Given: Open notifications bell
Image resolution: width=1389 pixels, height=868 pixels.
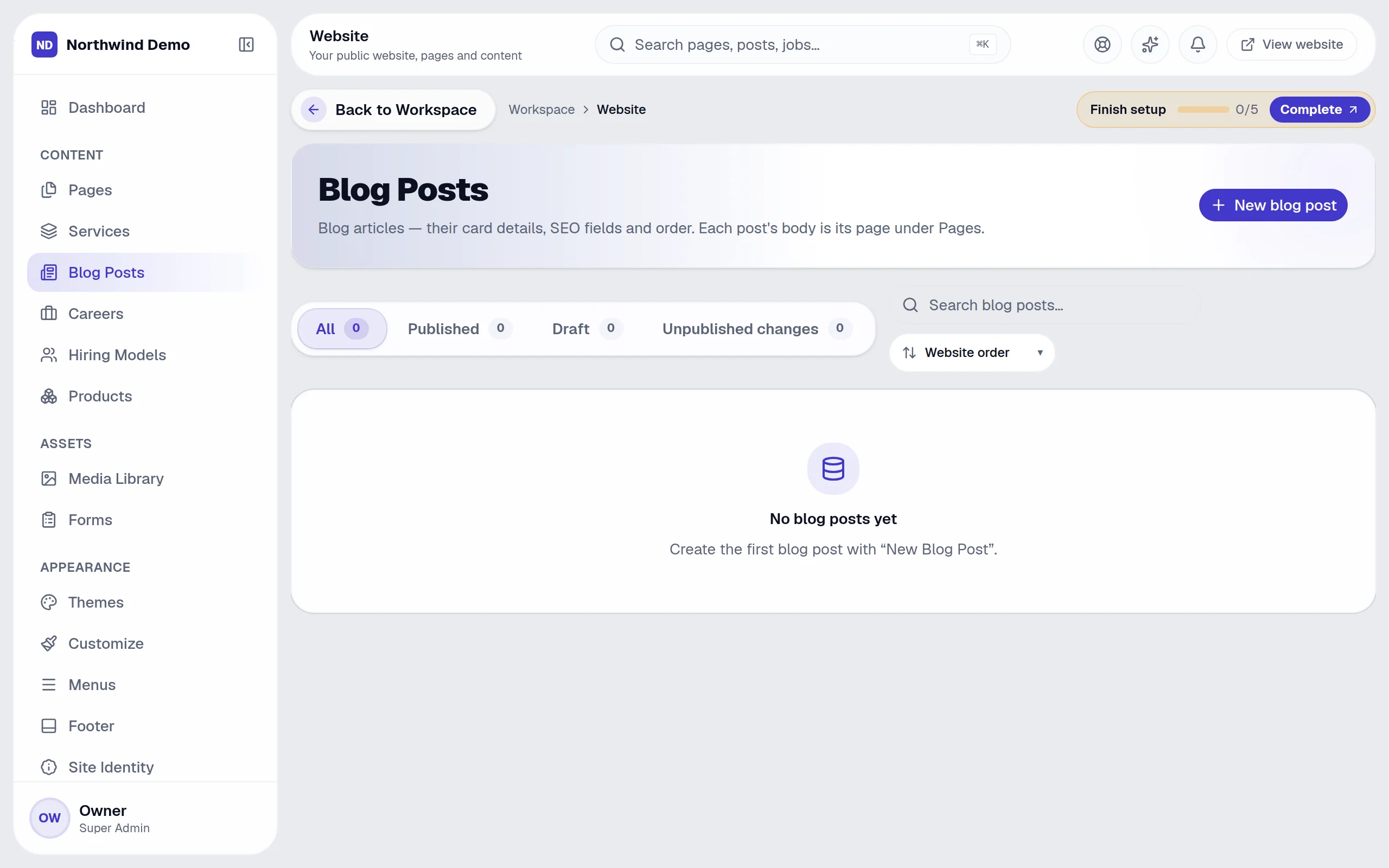Looking at the screenshot, I should 1198,45.
